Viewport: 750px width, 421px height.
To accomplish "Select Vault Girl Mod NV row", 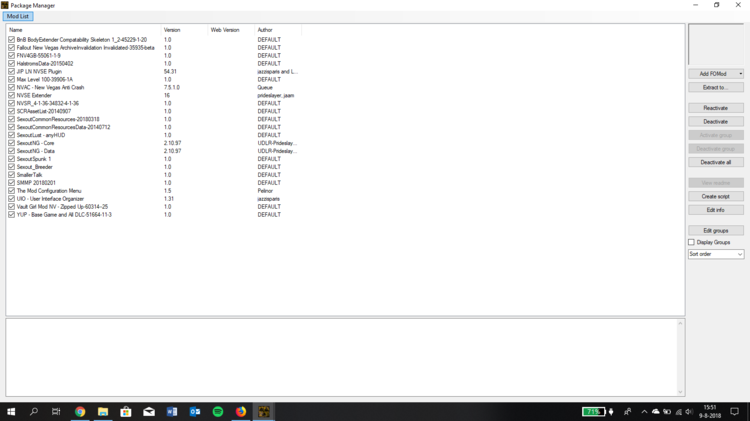I will pyautogui.click(x=62, y=207).
